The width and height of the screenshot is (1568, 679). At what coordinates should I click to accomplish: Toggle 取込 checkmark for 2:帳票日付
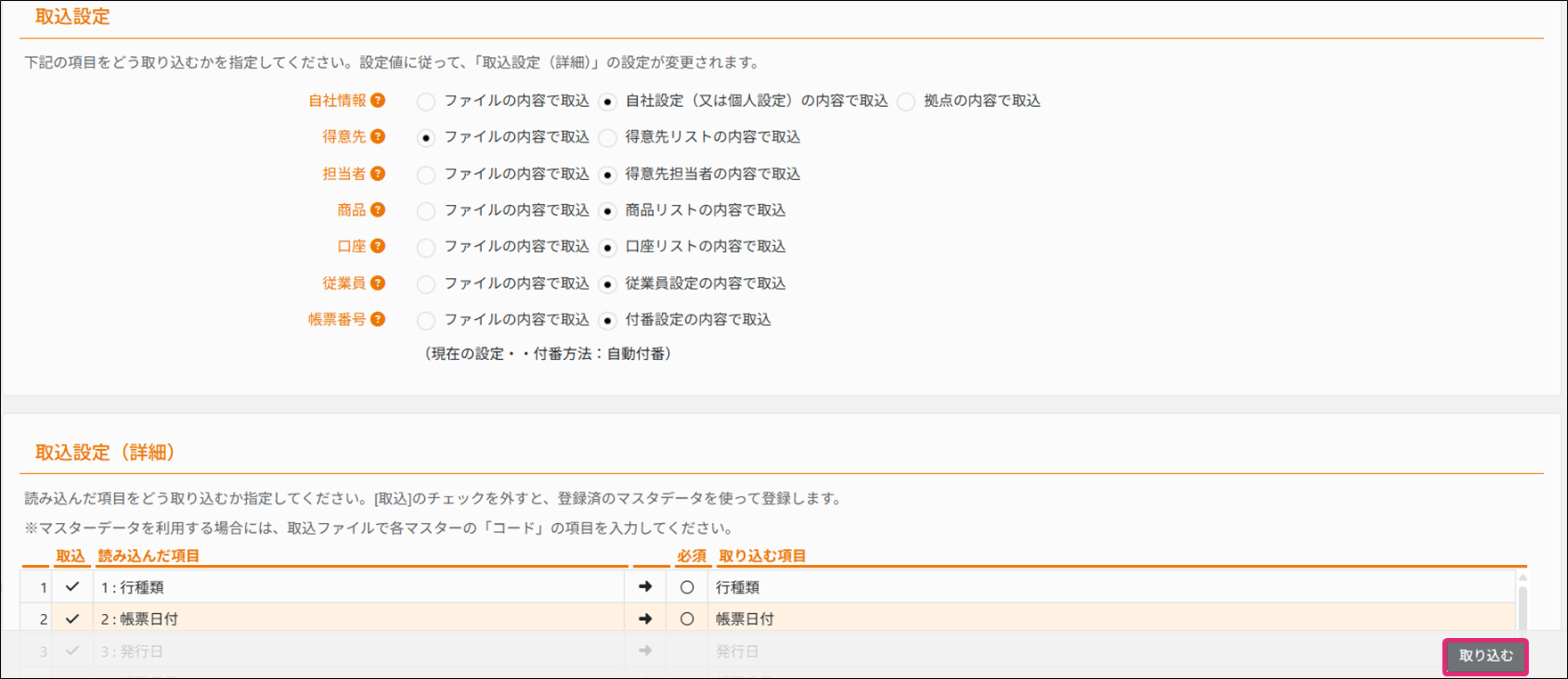tap(72, 618)
